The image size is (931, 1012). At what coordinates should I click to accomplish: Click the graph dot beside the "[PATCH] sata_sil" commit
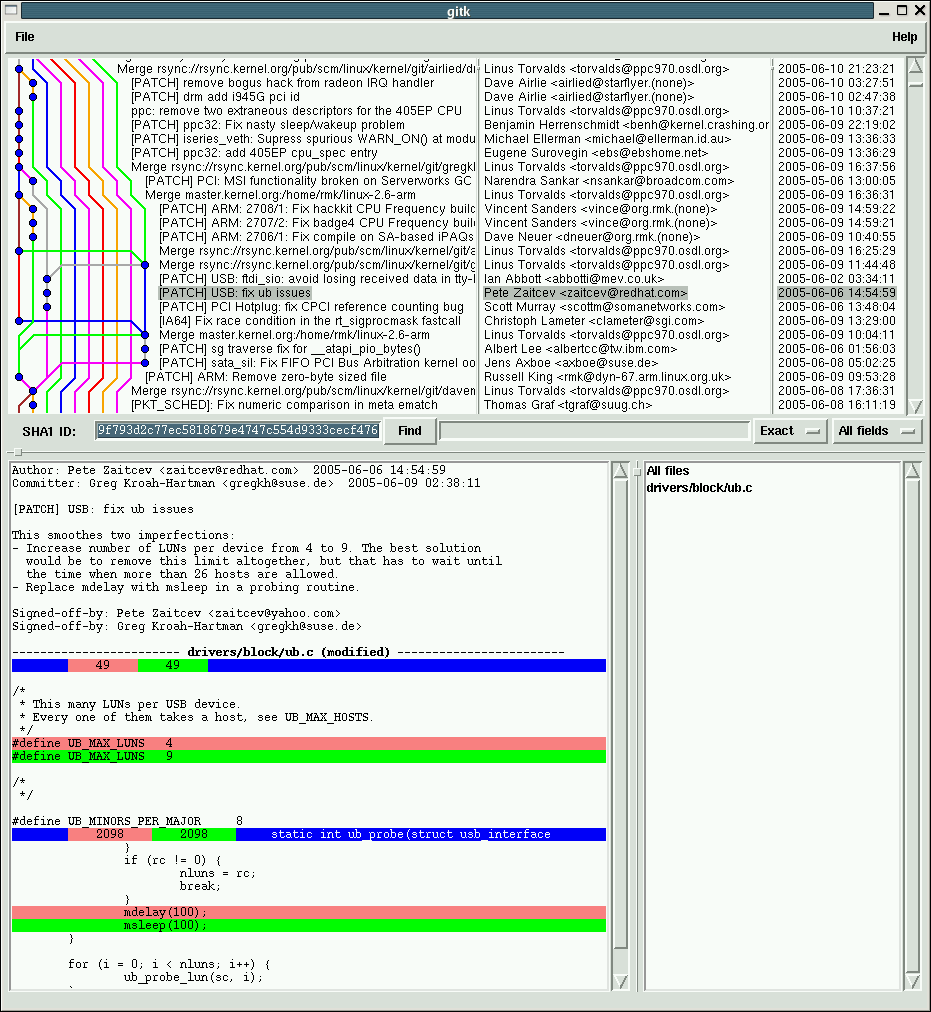click(145, 362)
